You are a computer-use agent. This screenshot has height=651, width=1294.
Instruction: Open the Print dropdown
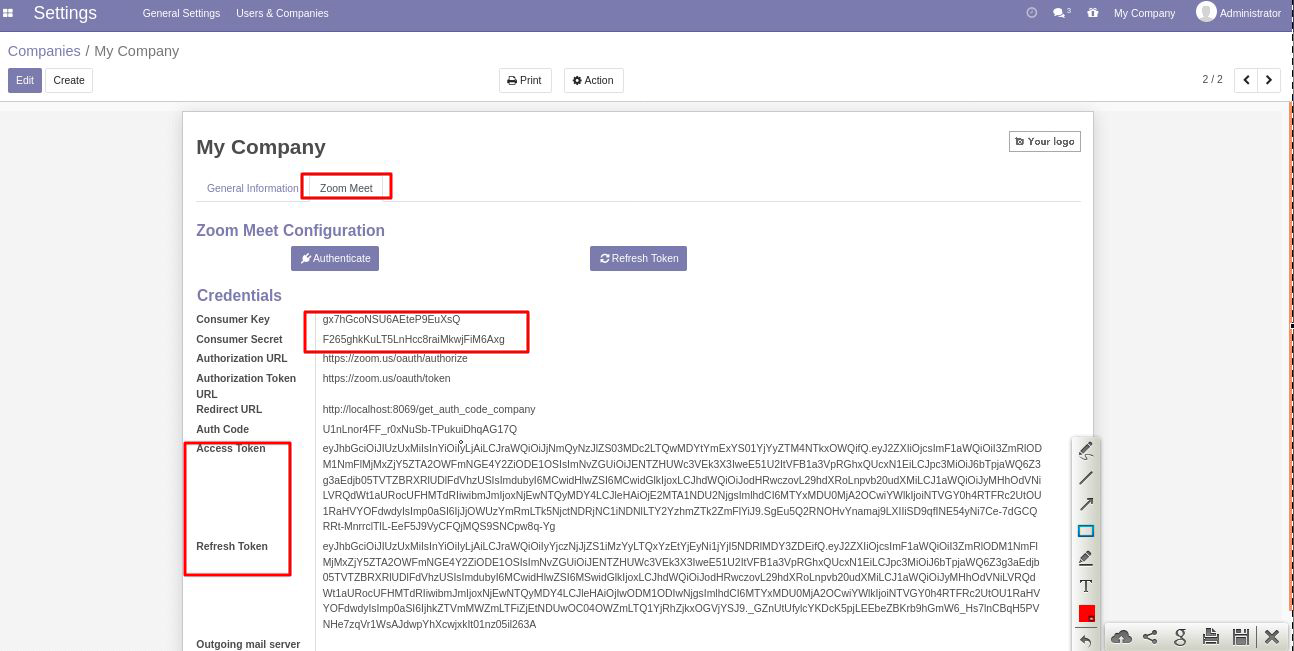tap(525, 80)
